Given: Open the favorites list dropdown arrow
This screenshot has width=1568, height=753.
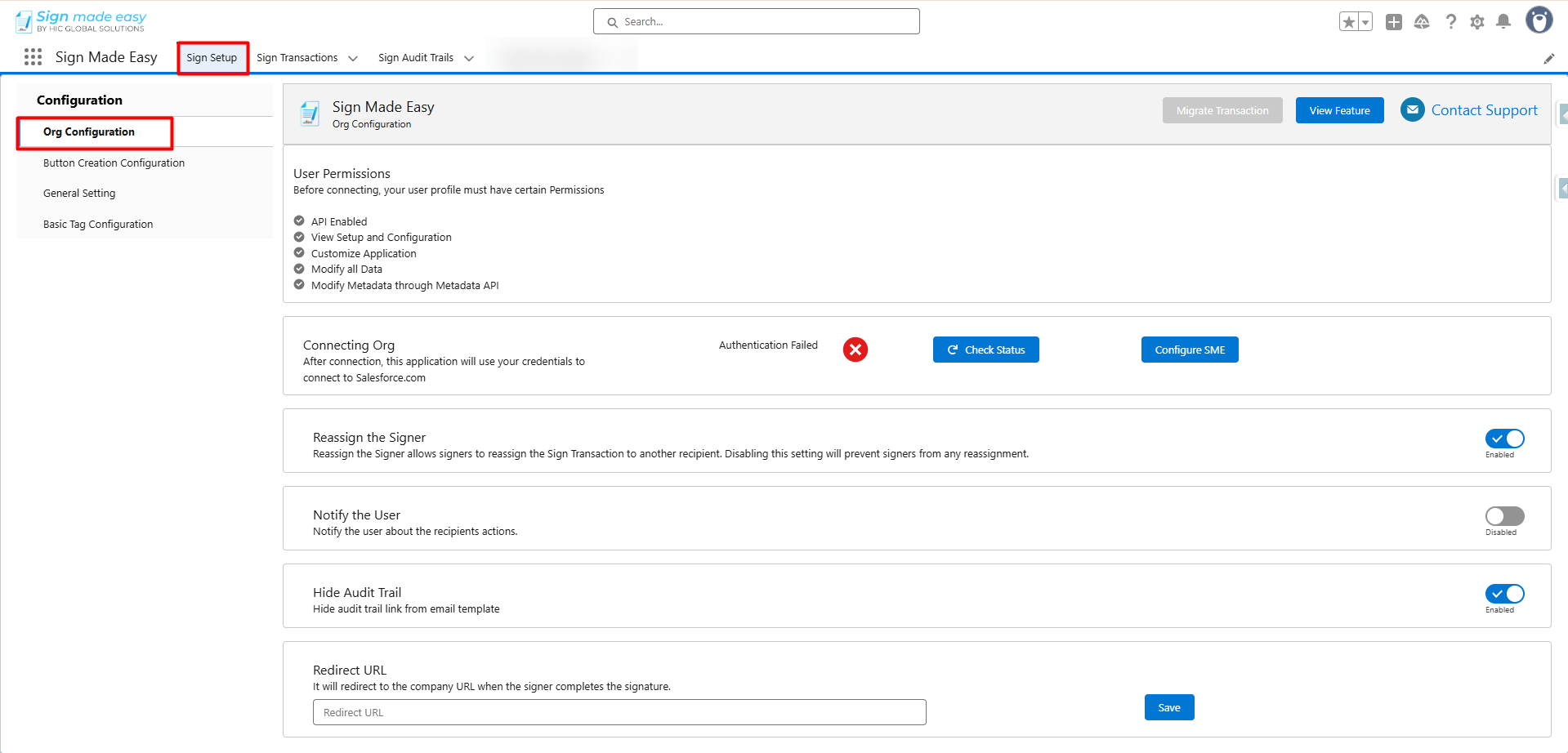Looking at the screenshot, I should pyautogui.click(x=1365, y=22).
